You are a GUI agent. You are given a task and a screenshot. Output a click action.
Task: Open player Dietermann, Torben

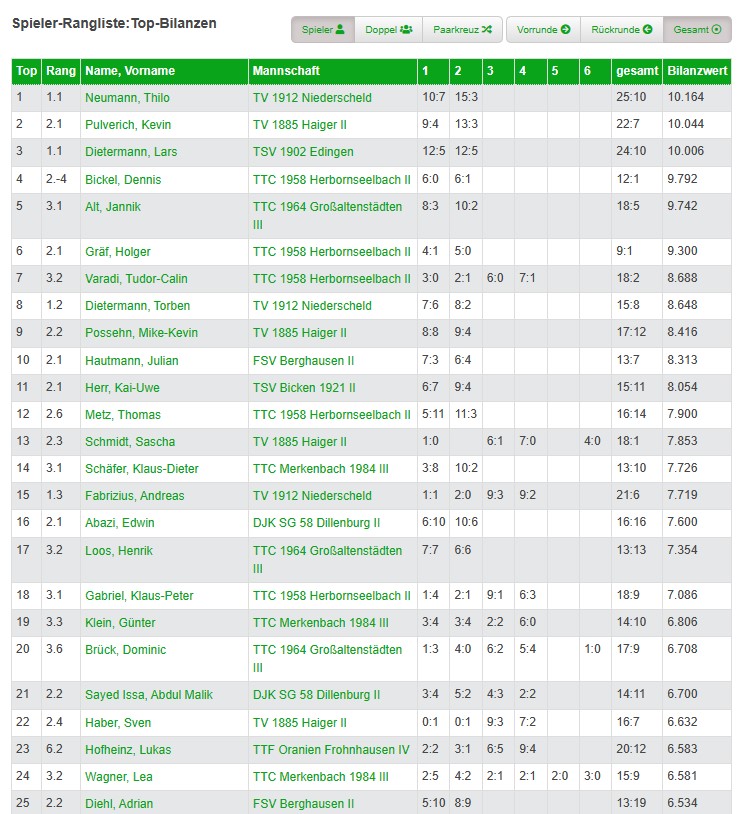138,306
